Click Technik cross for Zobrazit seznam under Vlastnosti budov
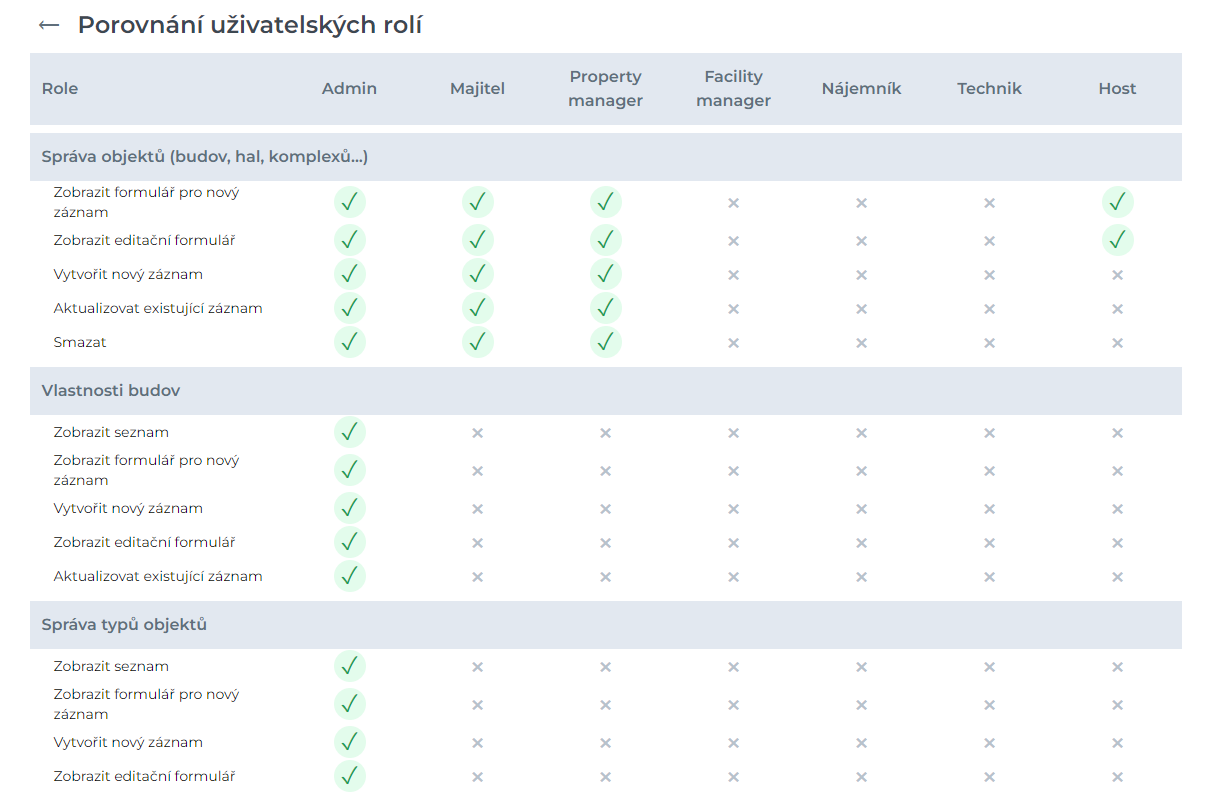 [x=989, y=433]
